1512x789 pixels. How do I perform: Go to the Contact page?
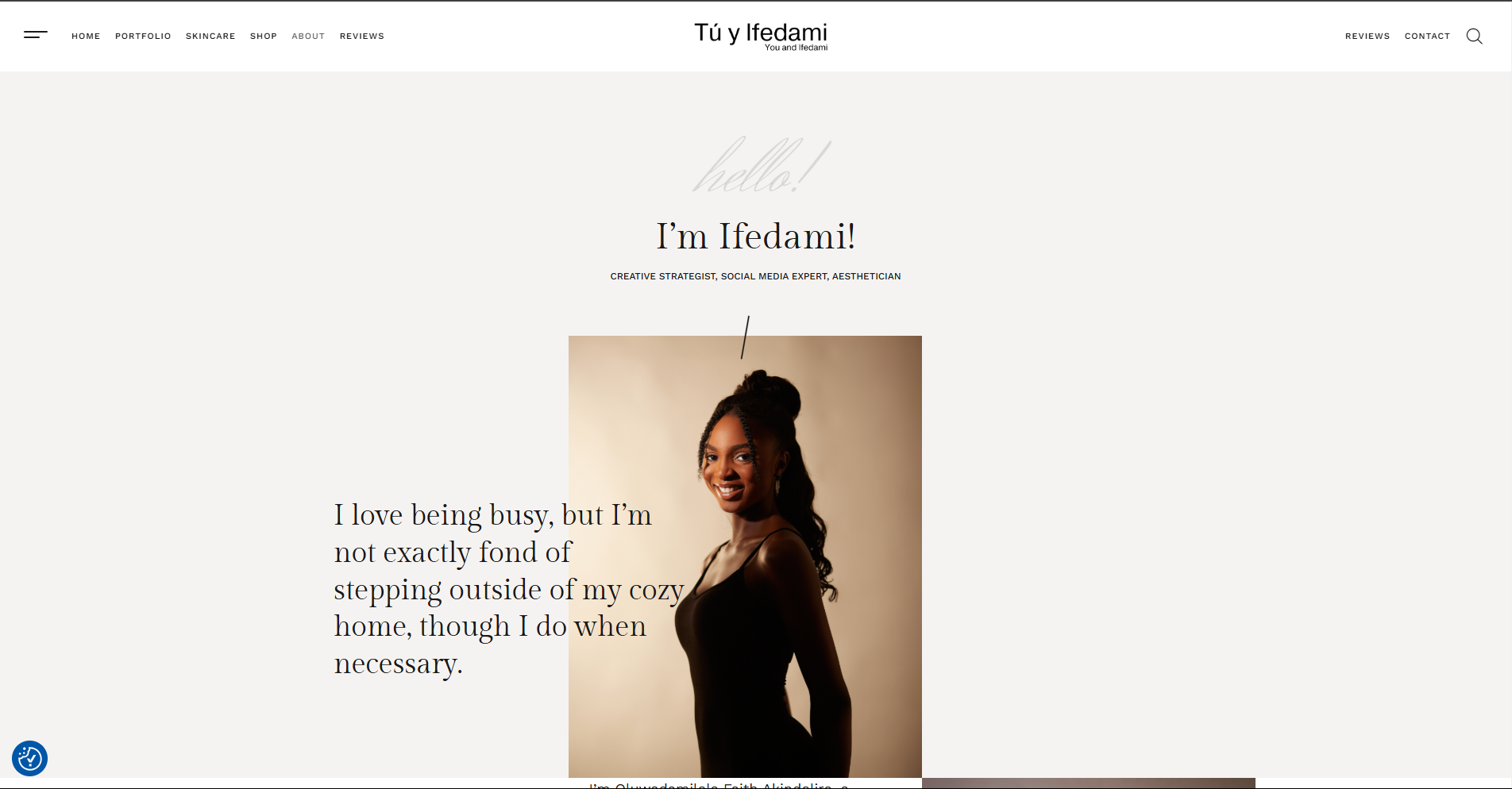tap(1427, 37)
